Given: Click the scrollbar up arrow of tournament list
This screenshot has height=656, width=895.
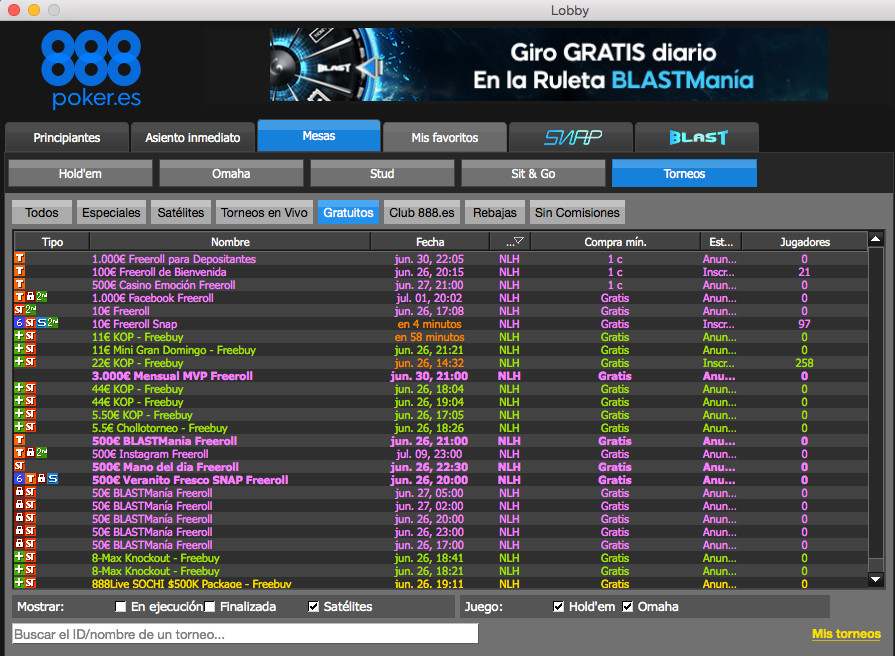Looking at the screenshot, I should coord(876,239).
